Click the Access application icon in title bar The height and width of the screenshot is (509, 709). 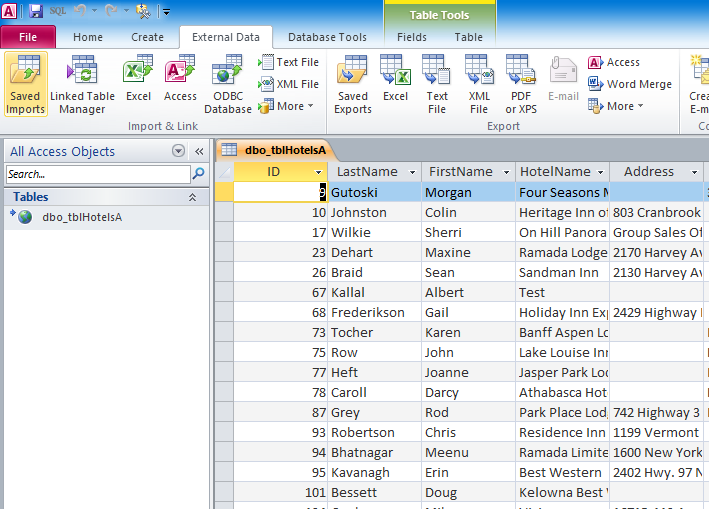(9, 11)
